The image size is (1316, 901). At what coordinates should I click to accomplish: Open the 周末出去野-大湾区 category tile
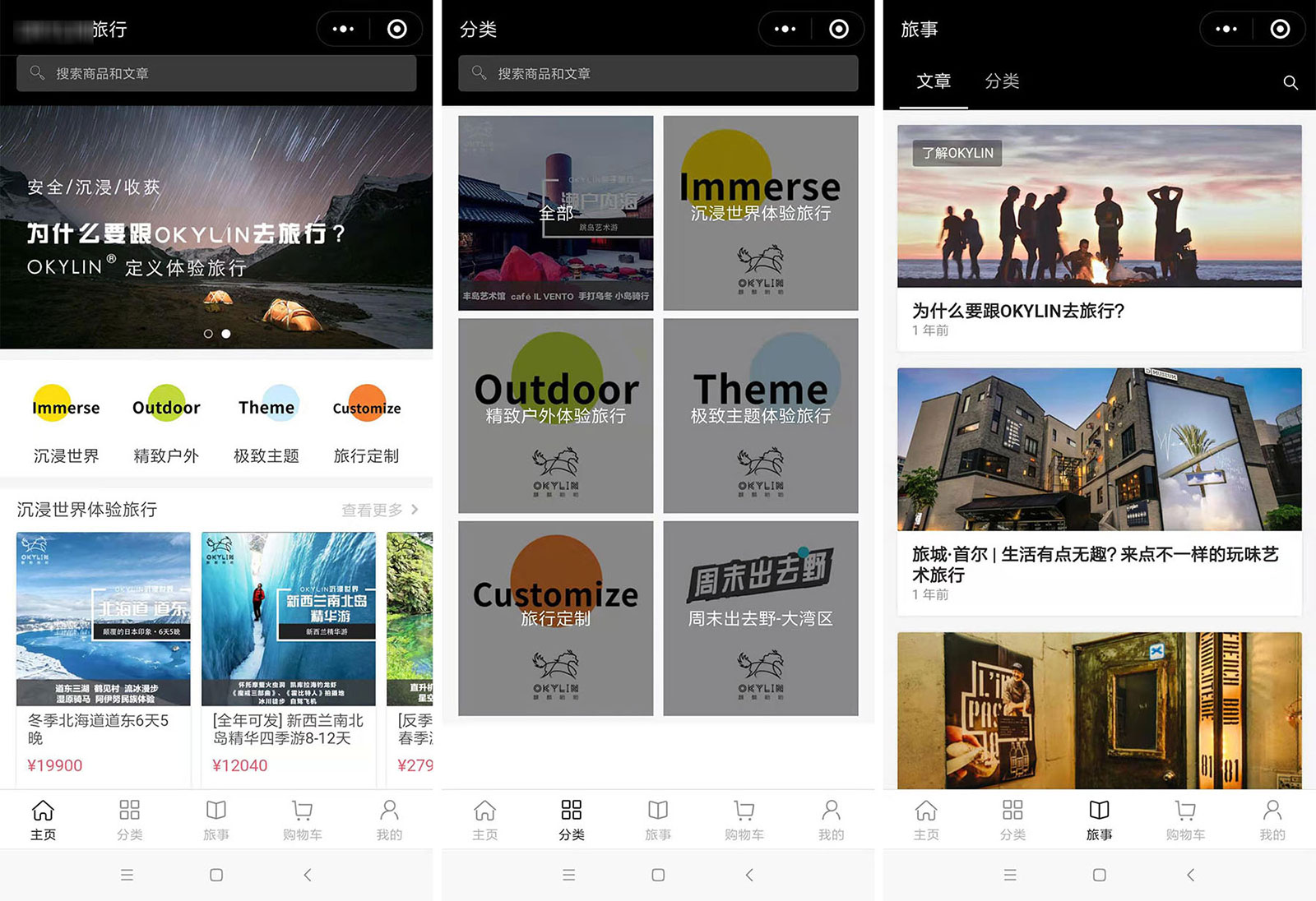pyautogui.click(x=761, y=618)
